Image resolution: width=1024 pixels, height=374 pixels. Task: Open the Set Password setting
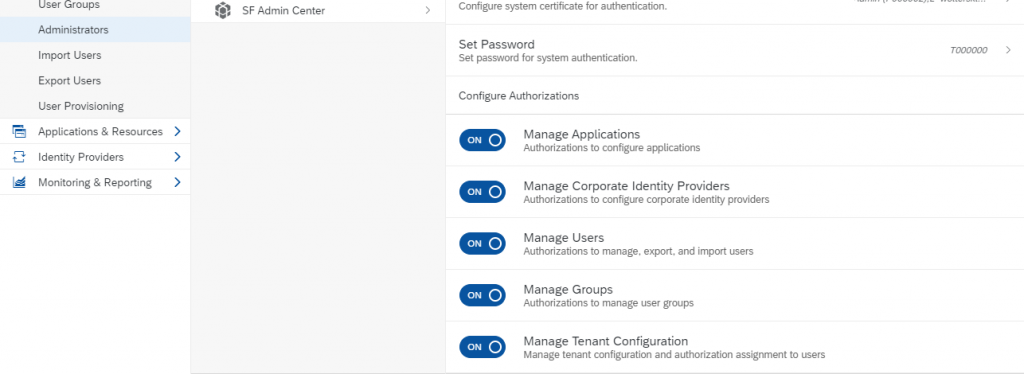(735, 50)
